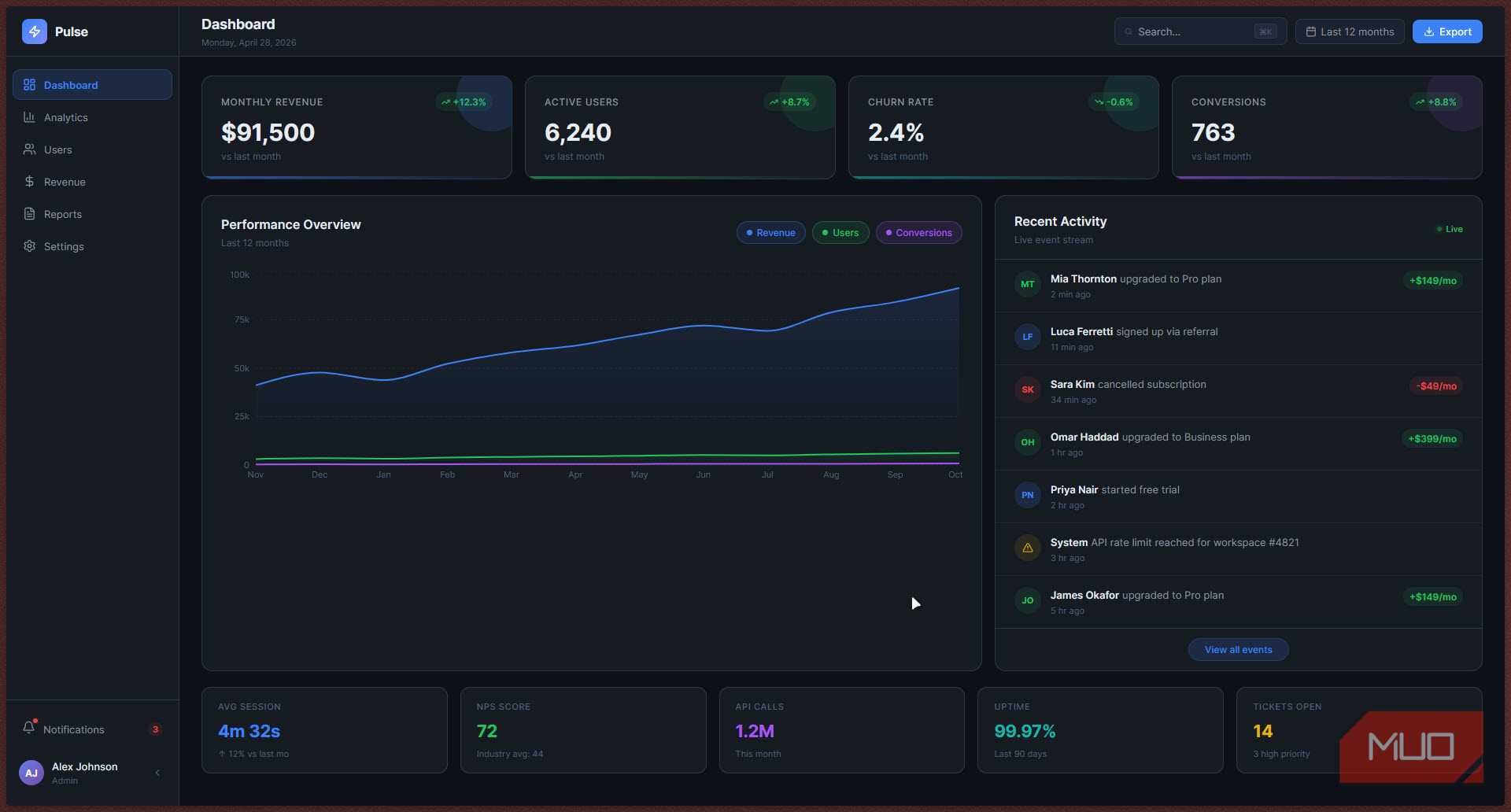This screenshot has height=812, width=1511.
Task: Go to the Analytics page
Action: click(x=92, y=117)
